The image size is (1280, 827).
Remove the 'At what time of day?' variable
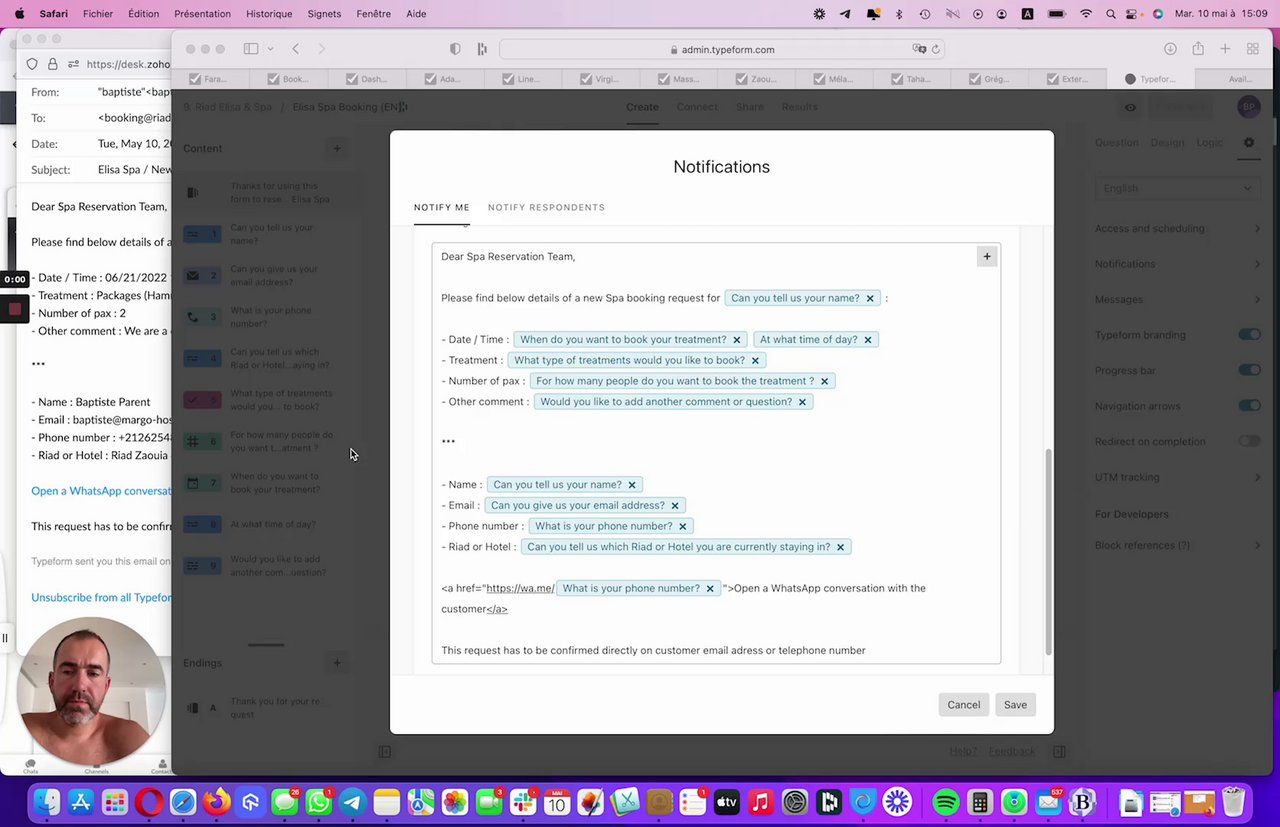point(868,340)
